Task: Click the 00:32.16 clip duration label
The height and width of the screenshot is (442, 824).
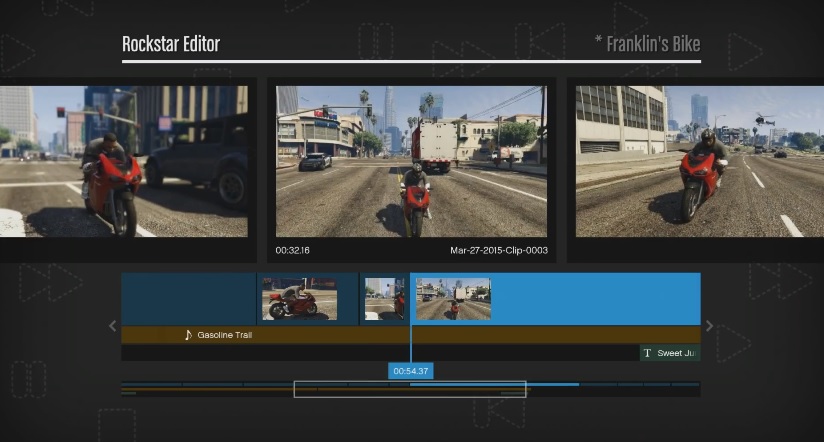Action: click(292, 251)
